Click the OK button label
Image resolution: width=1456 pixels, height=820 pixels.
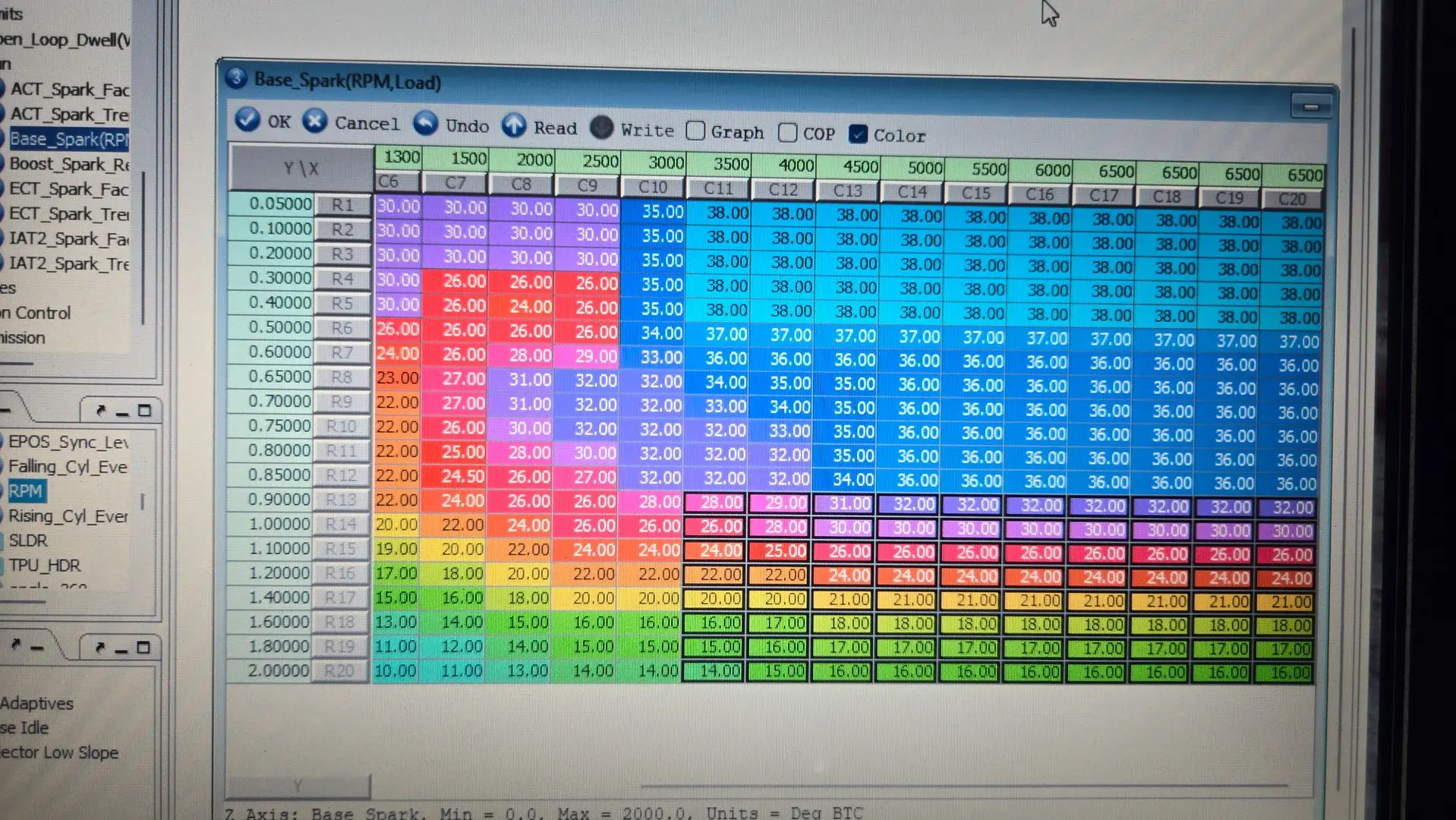coord(279,121)
